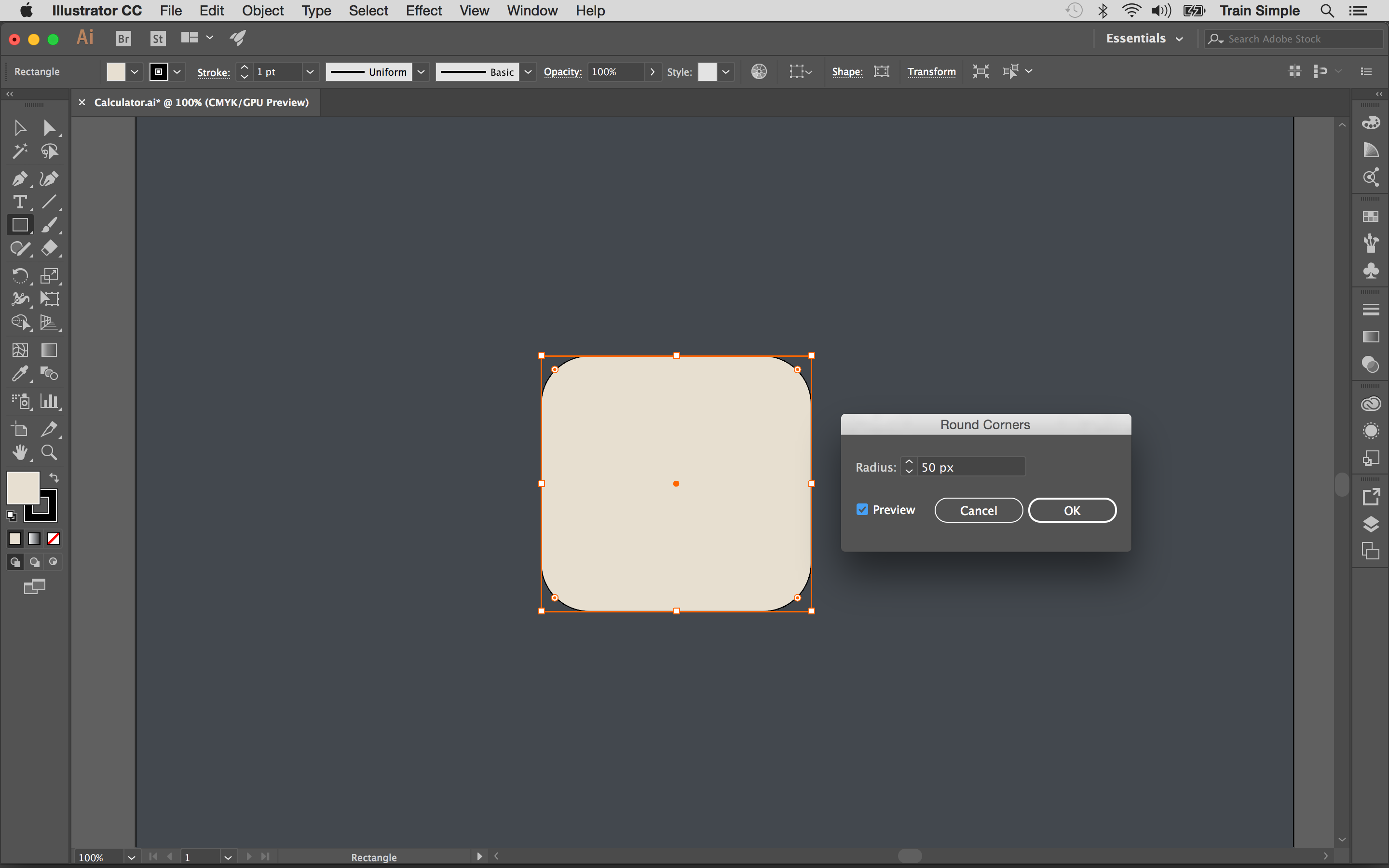This screenshot has width=1389, height=868.
Task: Uncheck Preview in Round Corners dialog
Action: pos(863,509)
